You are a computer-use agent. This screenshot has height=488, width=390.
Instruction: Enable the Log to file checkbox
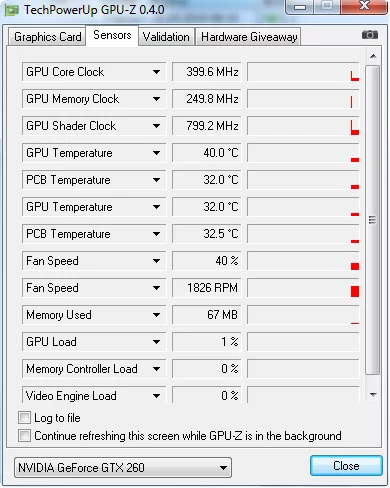(x=25, y=417)
